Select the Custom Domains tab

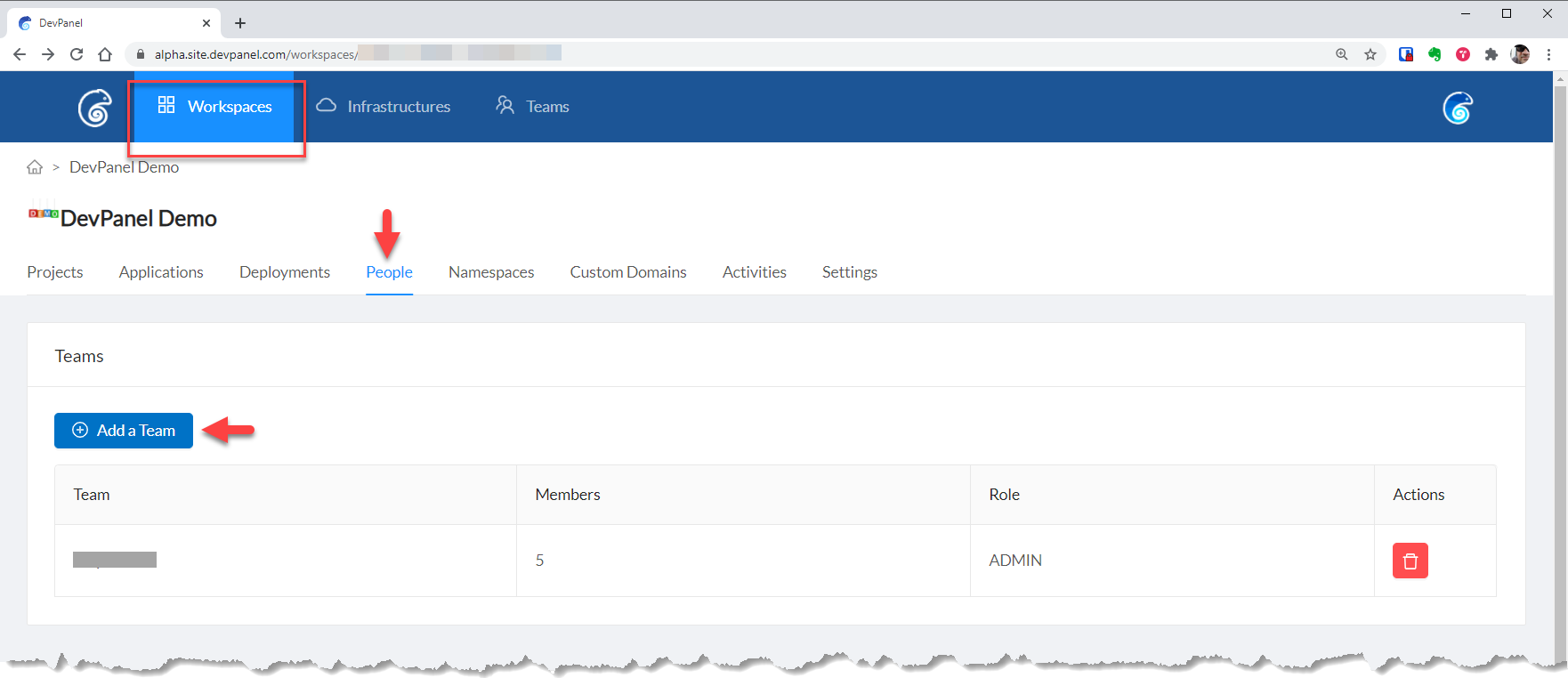628,272
